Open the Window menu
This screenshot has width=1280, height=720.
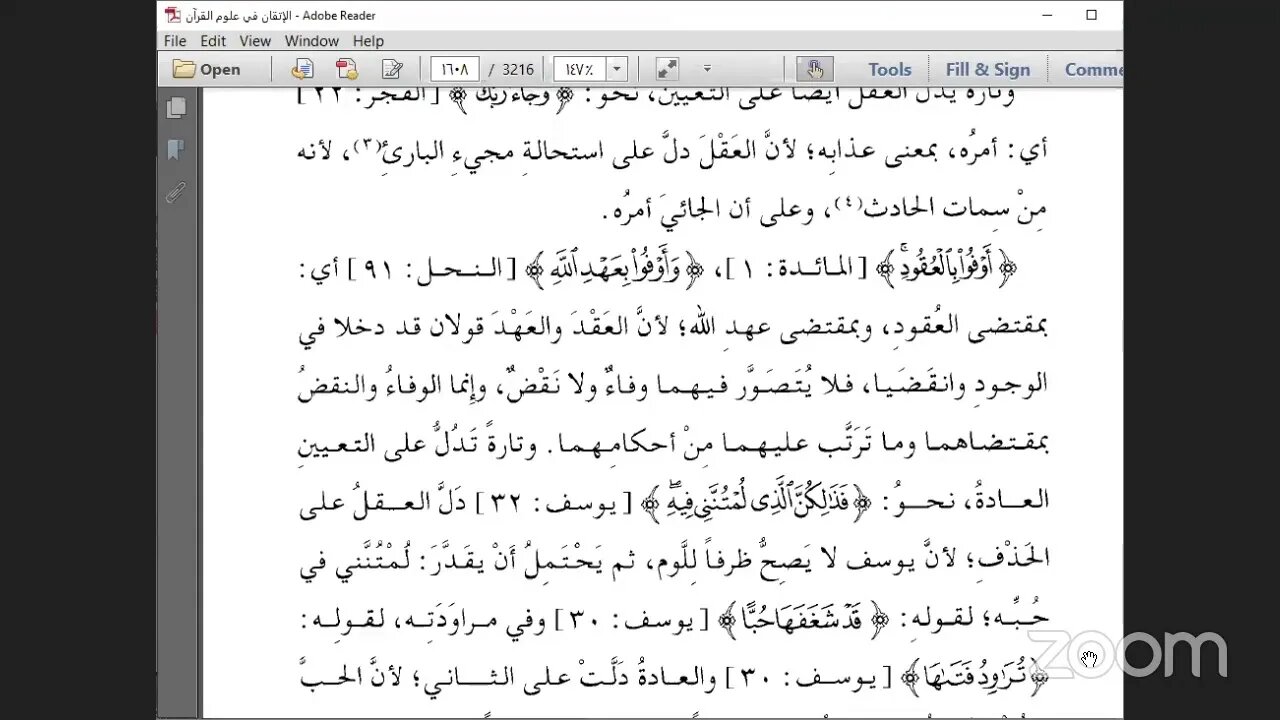click(x=312, y=41)
